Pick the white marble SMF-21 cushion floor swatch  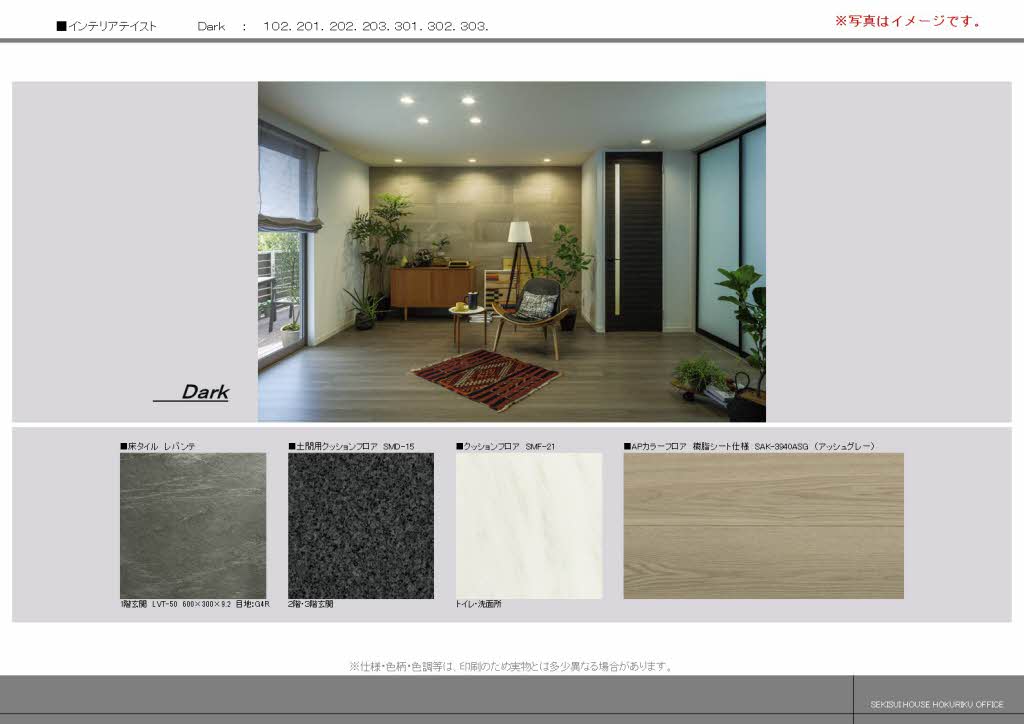pos(529,525)
